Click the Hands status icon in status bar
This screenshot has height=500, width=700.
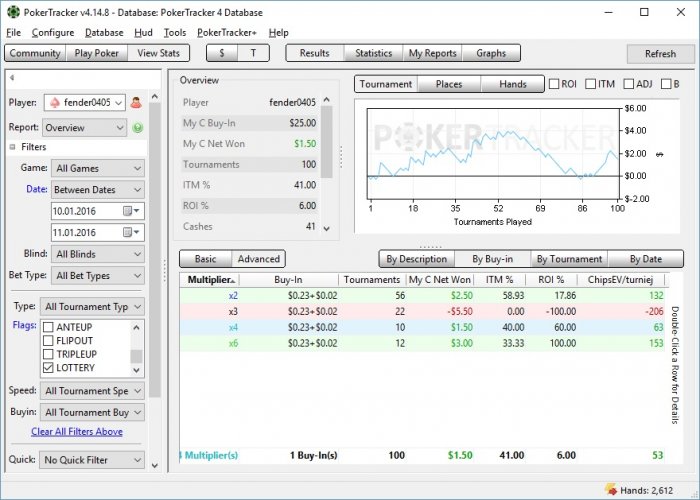(x=610, y=490)
